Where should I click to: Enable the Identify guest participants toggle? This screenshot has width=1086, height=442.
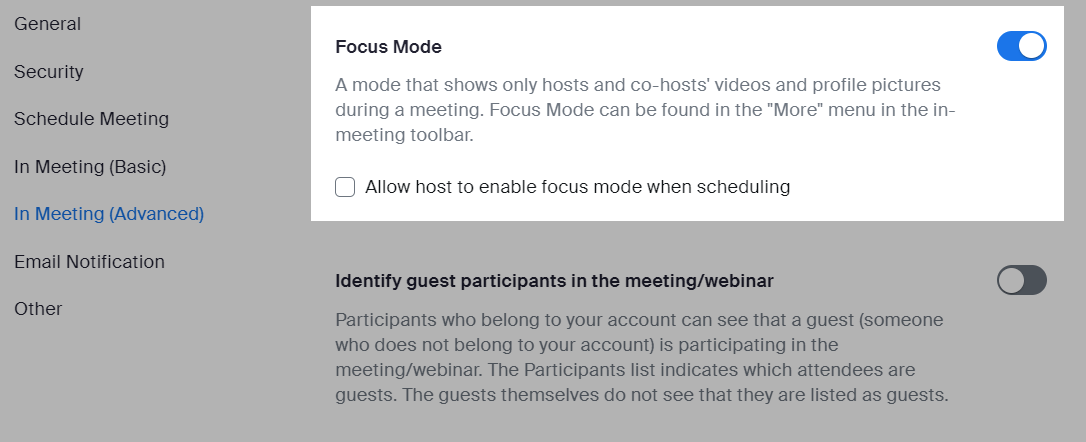click(x=1021, y=281)
